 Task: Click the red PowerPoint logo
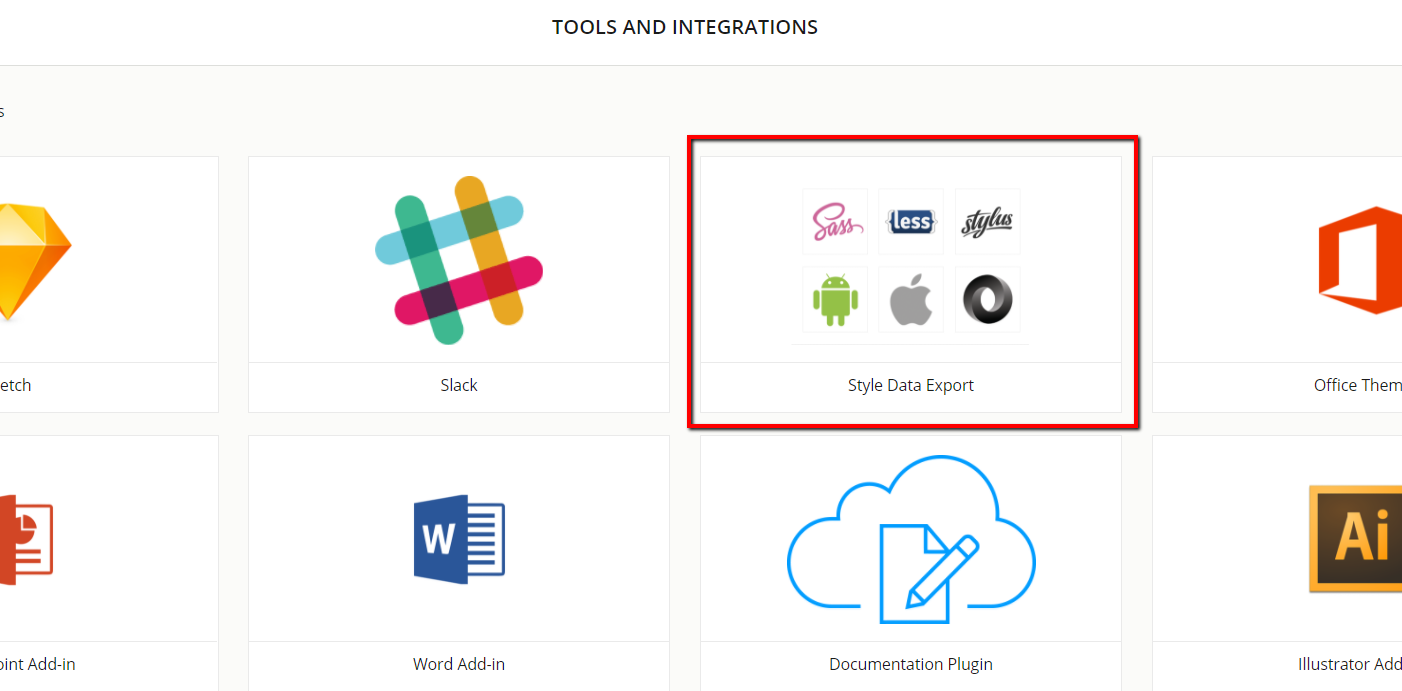(x=26, y=539)
